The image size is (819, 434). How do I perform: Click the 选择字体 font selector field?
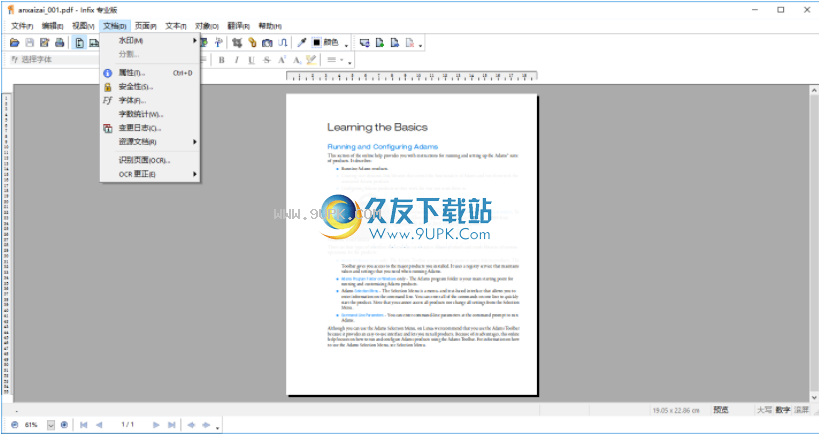[x=55, y=60]
